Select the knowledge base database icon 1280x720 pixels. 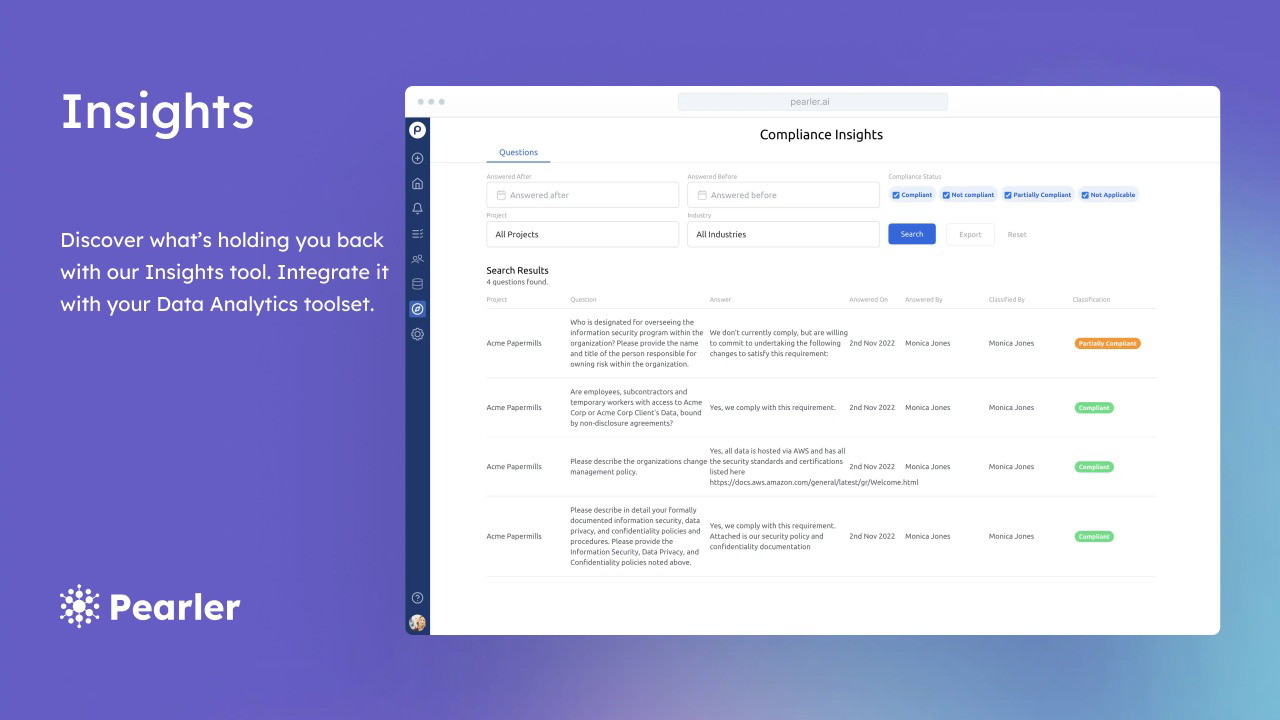tap(417, 283)
